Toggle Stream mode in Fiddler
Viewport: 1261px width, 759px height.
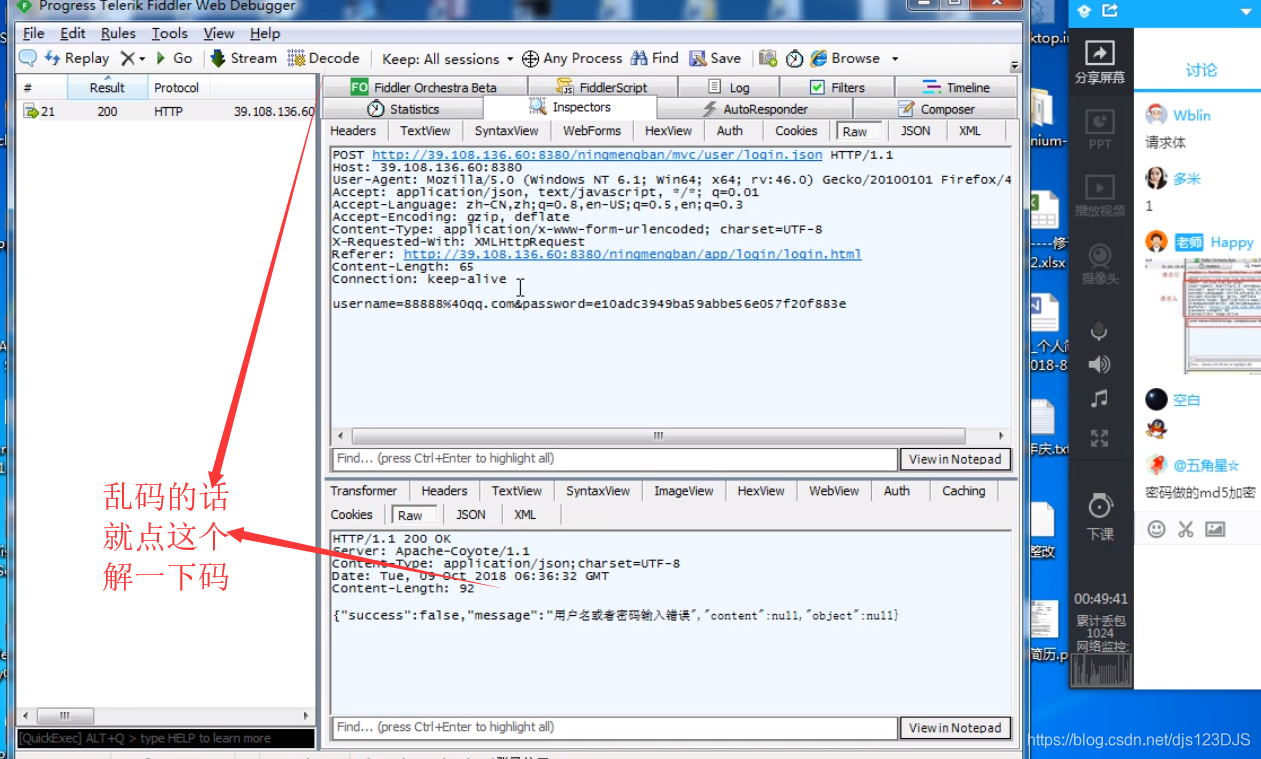[x=243, y=58]
